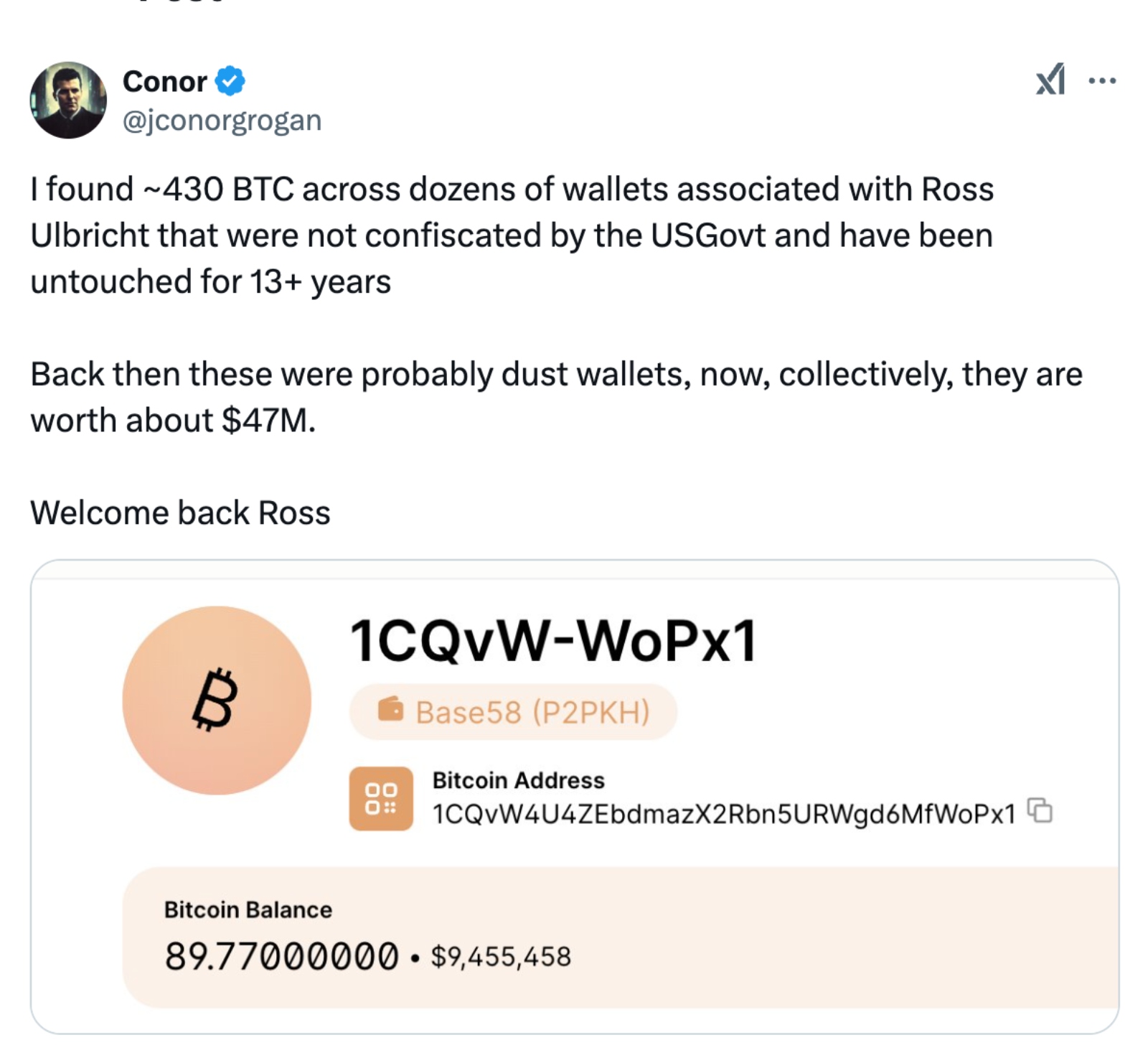Click the display name Conor
This screenshot has width=1148, height=1058.
pyautogui.click(x=164, y=81)
